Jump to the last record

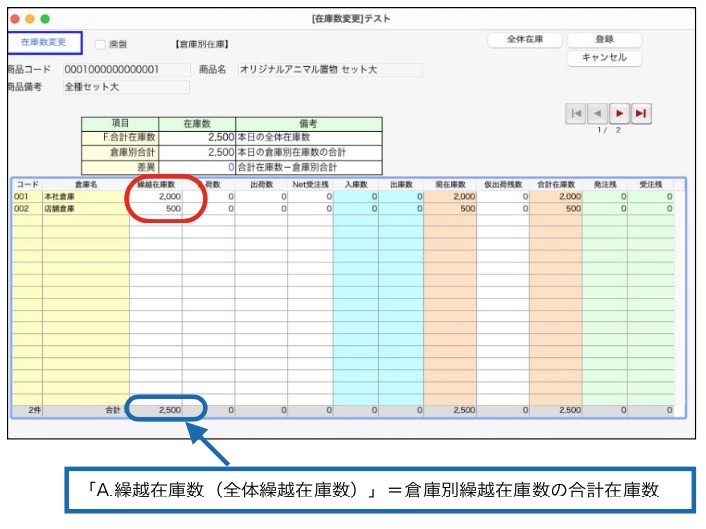point(641,114)
